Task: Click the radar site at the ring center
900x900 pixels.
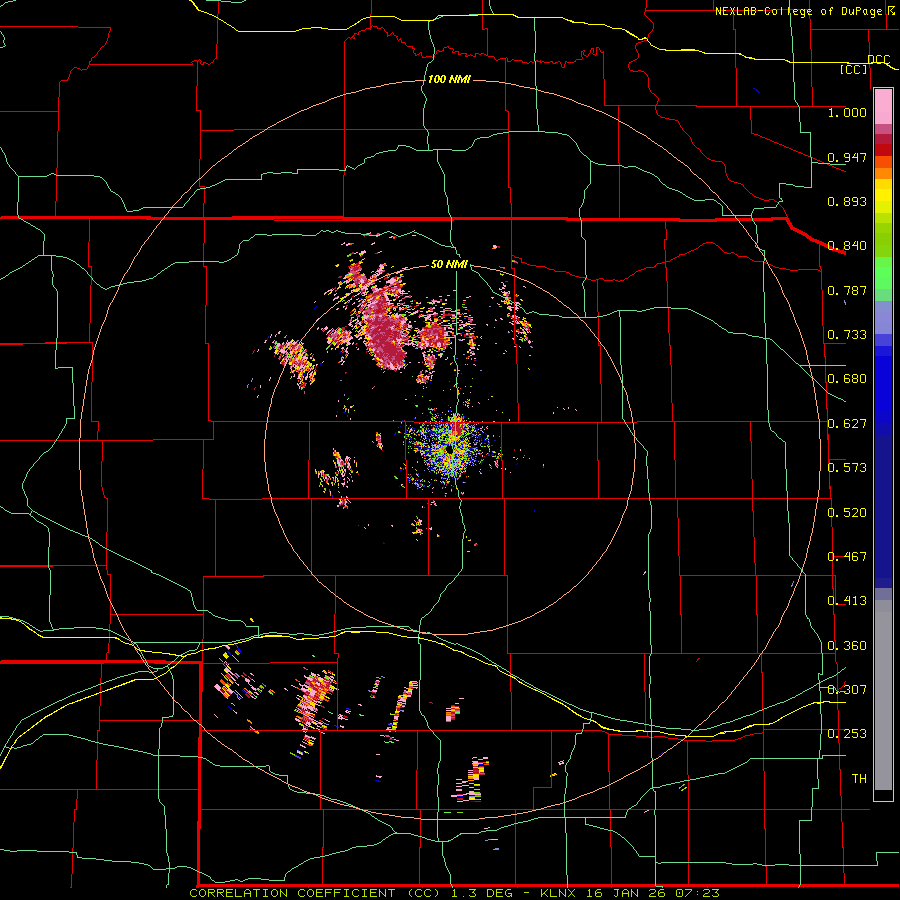Action: tap(449, 450)
